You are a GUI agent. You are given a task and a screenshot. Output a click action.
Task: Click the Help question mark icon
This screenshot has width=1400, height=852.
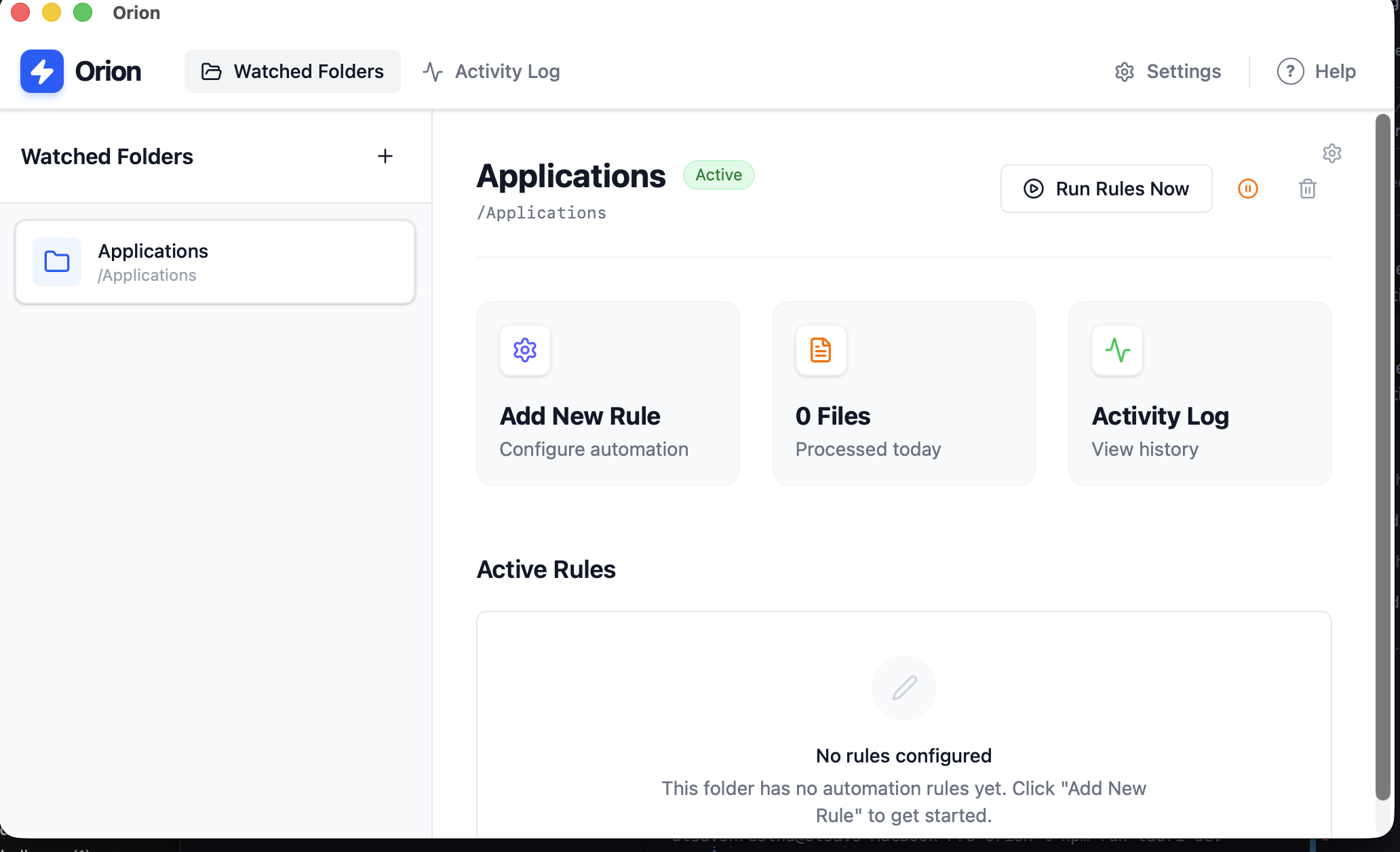1289,71
